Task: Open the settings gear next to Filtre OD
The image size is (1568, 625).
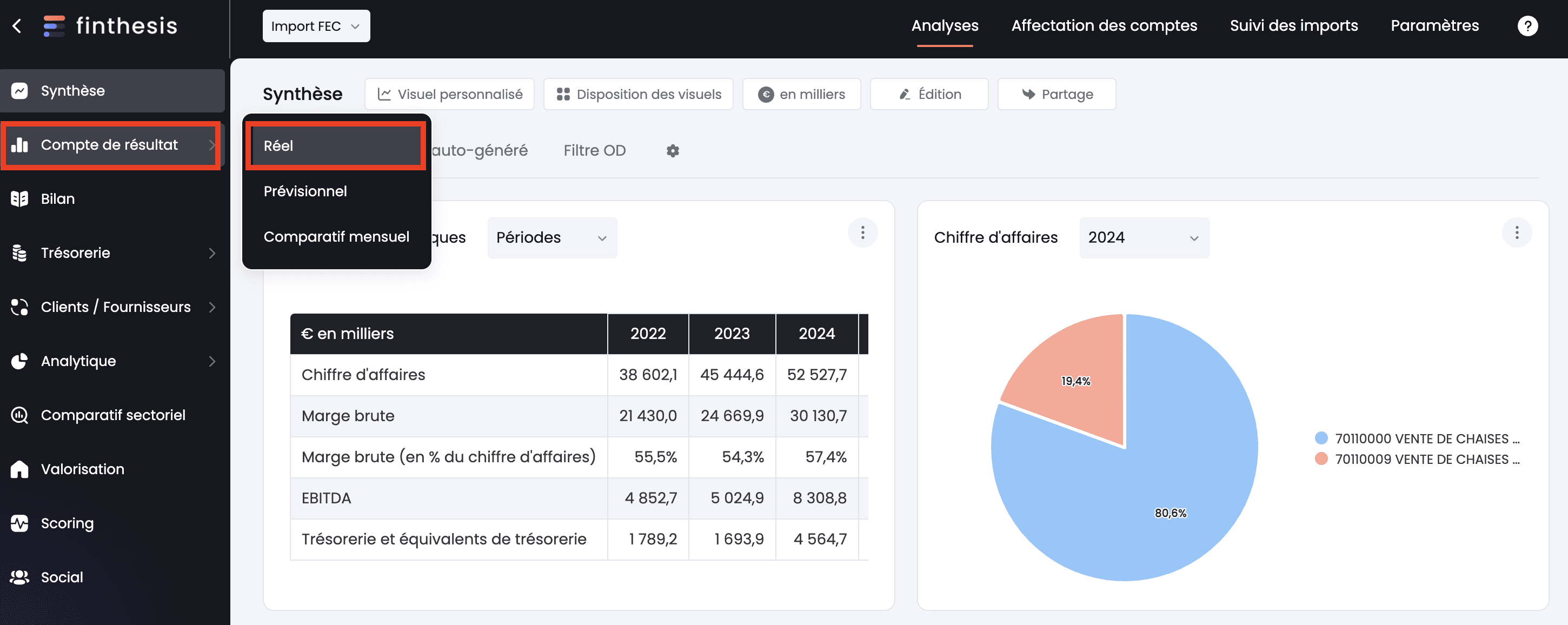Action: coord(673,151)
